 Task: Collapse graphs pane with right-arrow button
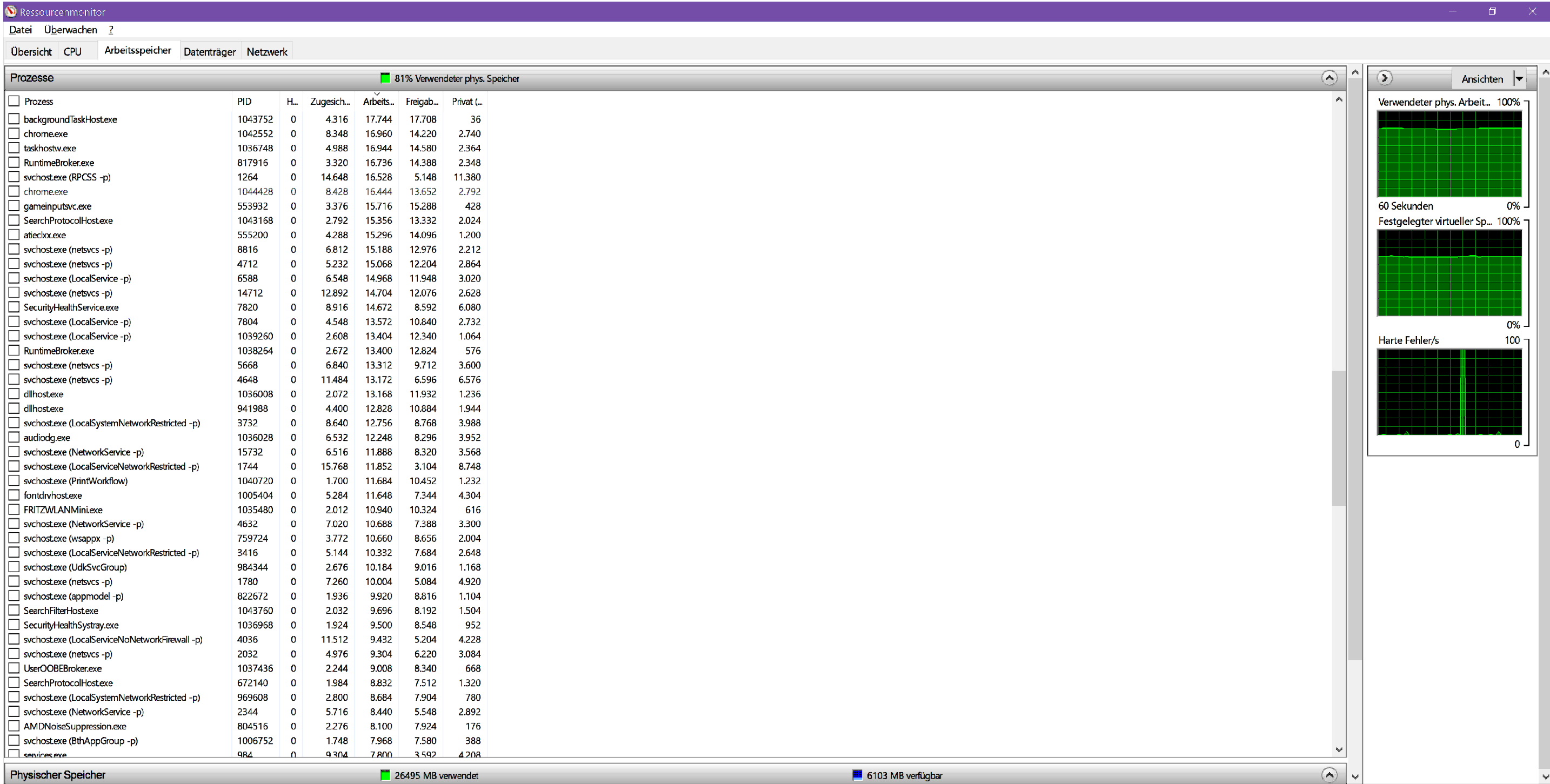(x=1384, y=78)
